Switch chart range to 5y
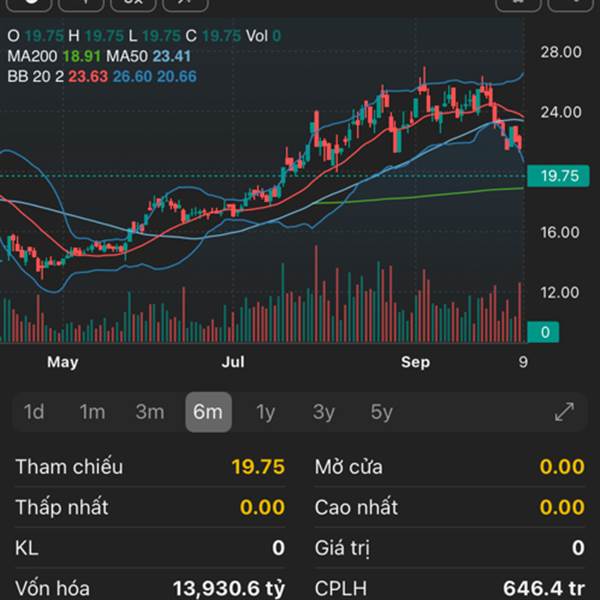The width and height of the screenshot is (600, 600). (382, 412)
